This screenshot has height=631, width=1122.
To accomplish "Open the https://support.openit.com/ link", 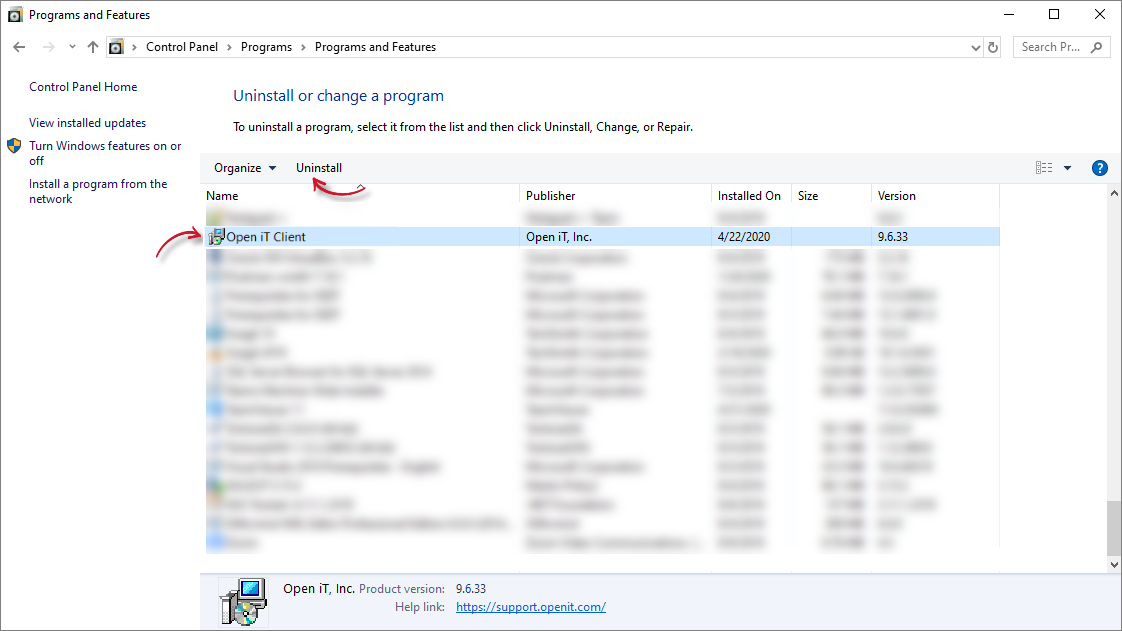I will [530, 606].
